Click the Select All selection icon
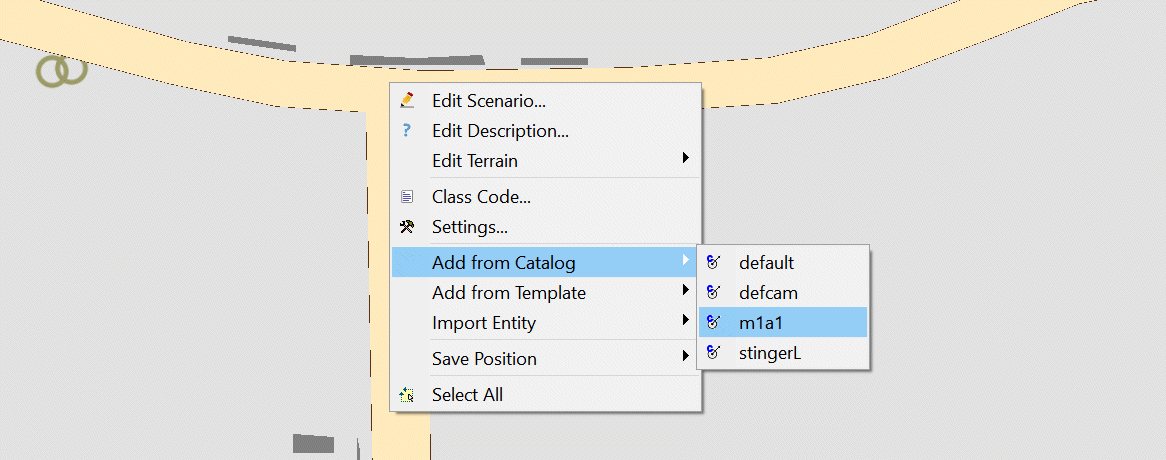 (406, 395)
